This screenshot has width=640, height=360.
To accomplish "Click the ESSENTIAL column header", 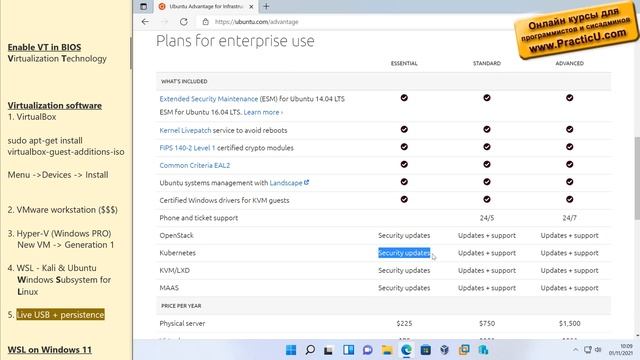I will (404, 63).
